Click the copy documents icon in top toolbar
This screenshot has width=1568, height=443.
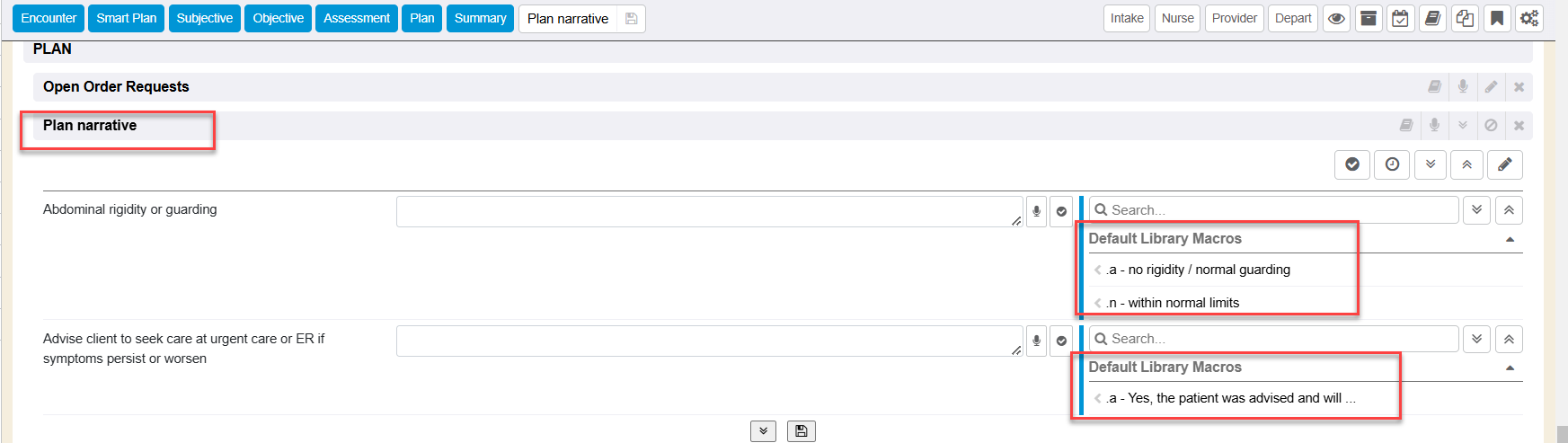point(1465,19)
